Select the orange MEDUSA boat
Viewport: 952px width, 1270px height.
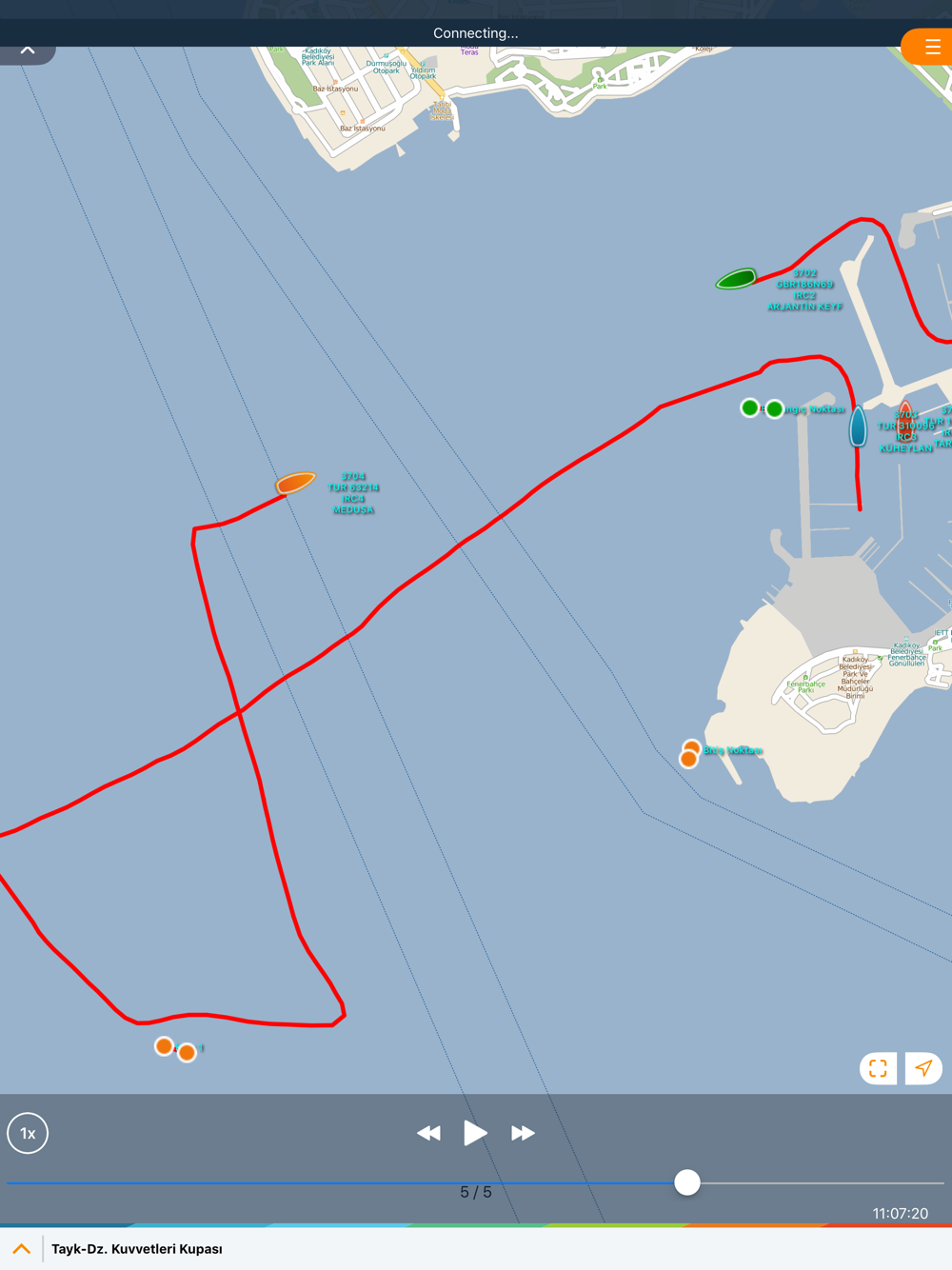[295, 483]
